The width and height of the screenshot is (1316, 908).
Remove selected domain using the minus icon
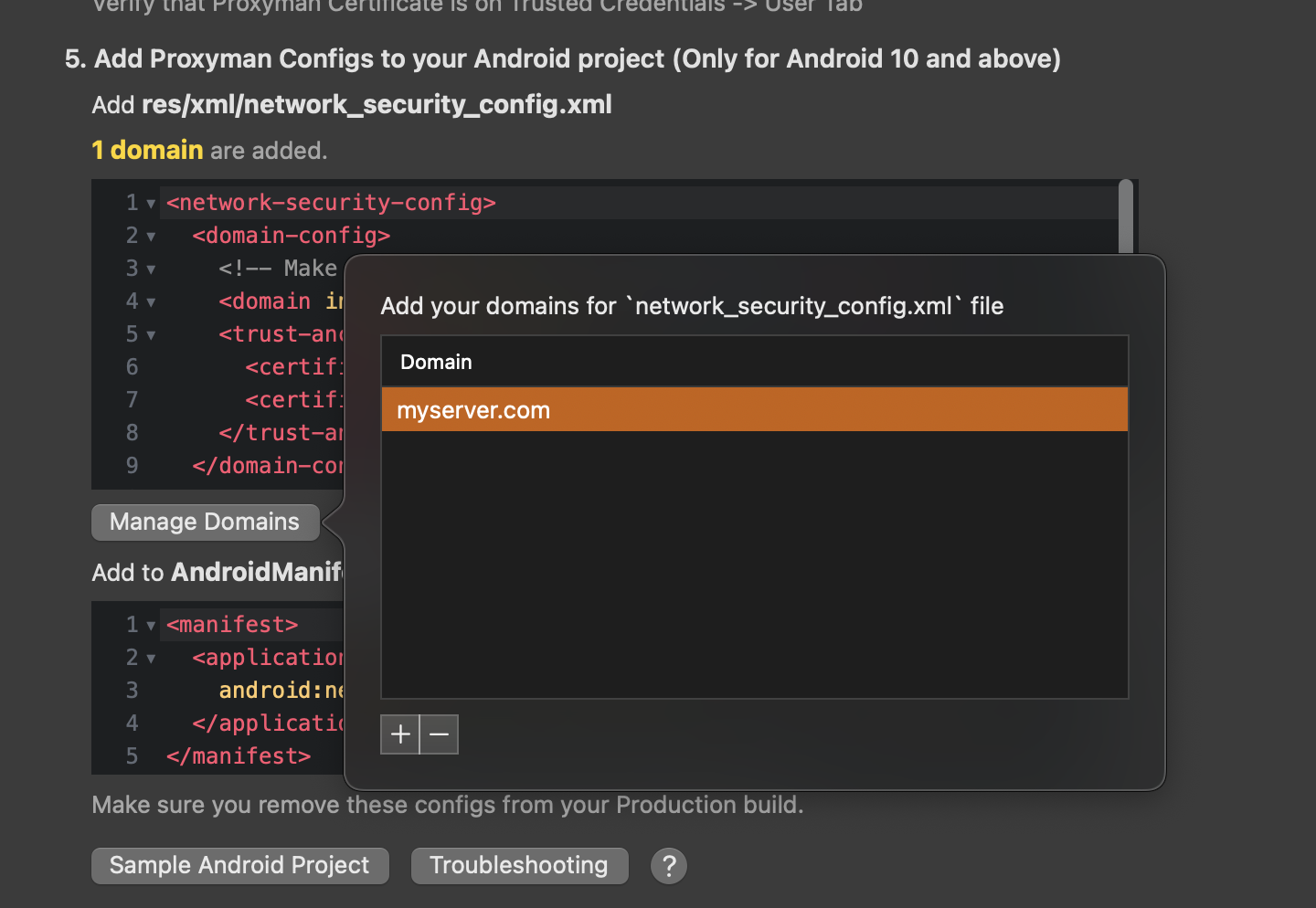click(439, 734)
